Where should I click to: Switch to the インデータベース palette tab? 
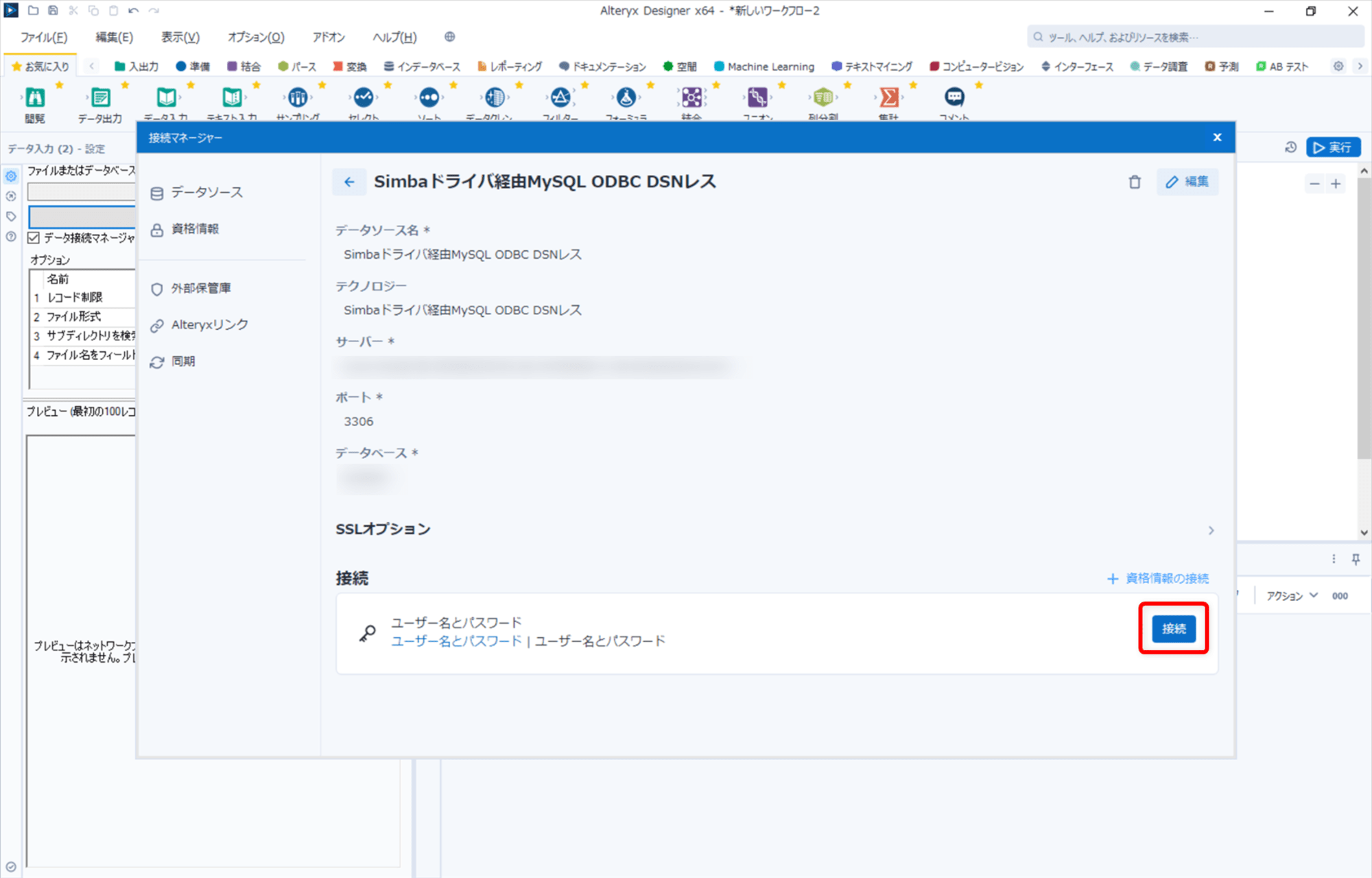(x=422, y=67)
